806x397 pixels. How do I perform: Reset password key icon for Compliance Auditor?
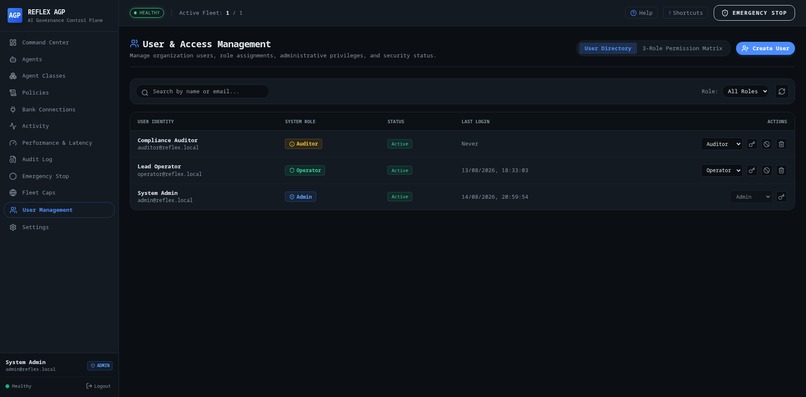[x=752, y=144]
